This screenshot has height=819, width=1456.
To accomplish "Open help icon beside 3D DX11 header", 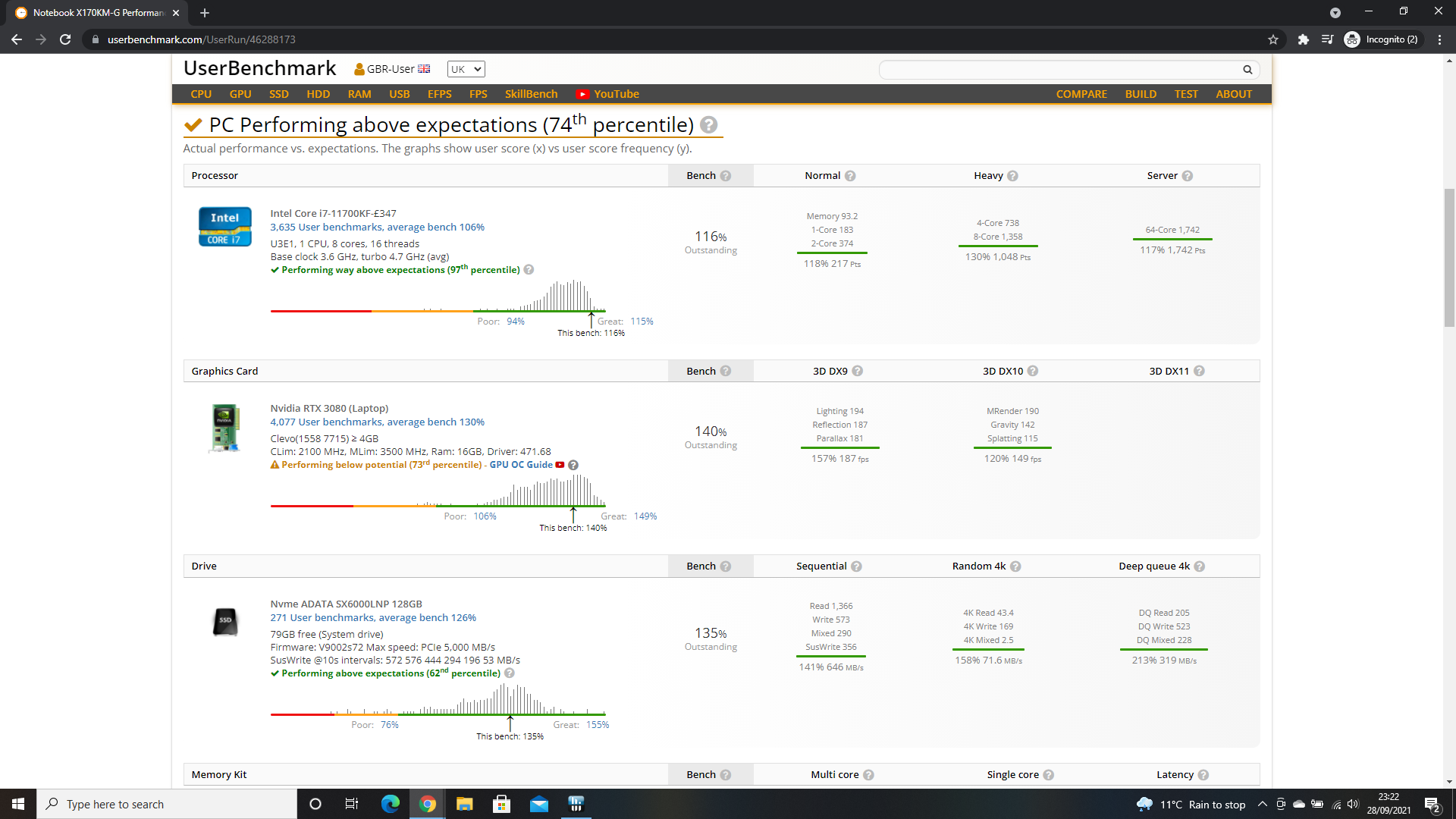I will [1199, 371].
